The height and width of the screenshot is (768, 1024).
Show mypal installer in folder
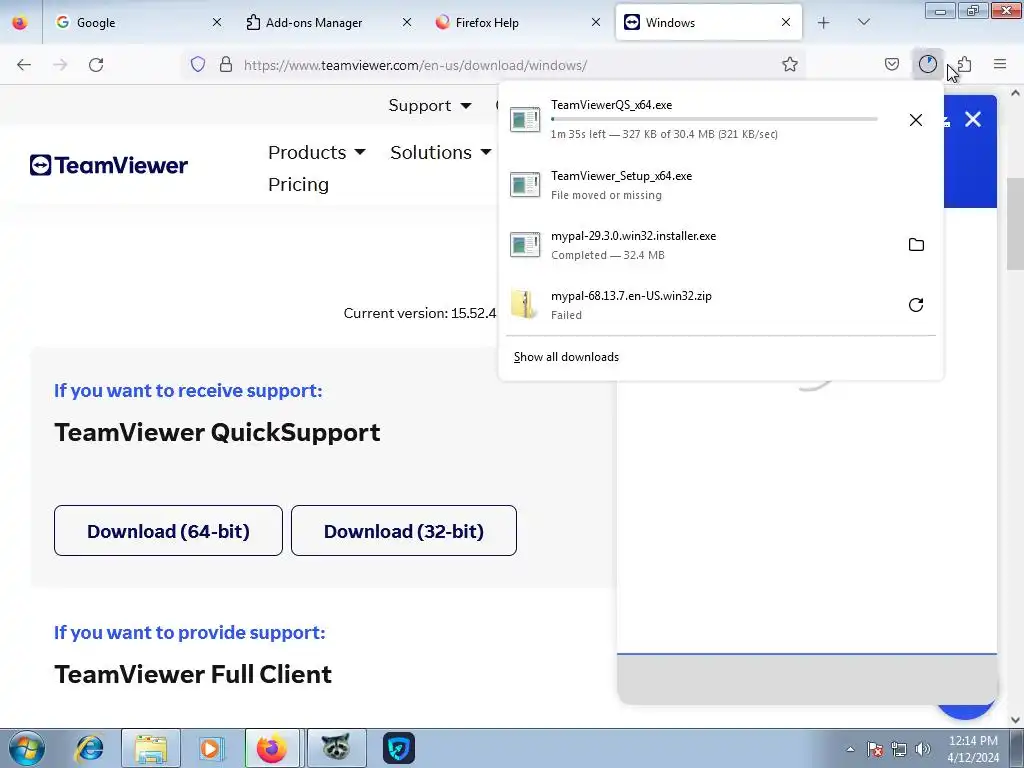916,245
